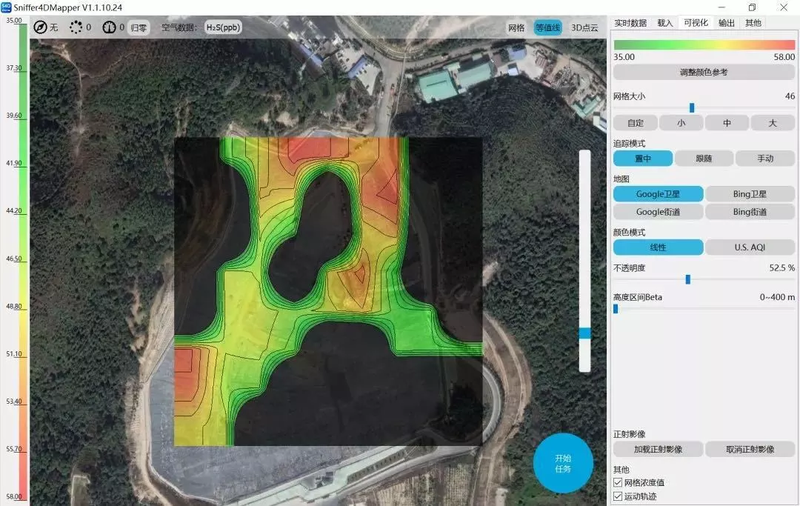This screenshot has width=800, height=506.
Task: Switch map view to 3D点云 mode
Action: (584, 28)
